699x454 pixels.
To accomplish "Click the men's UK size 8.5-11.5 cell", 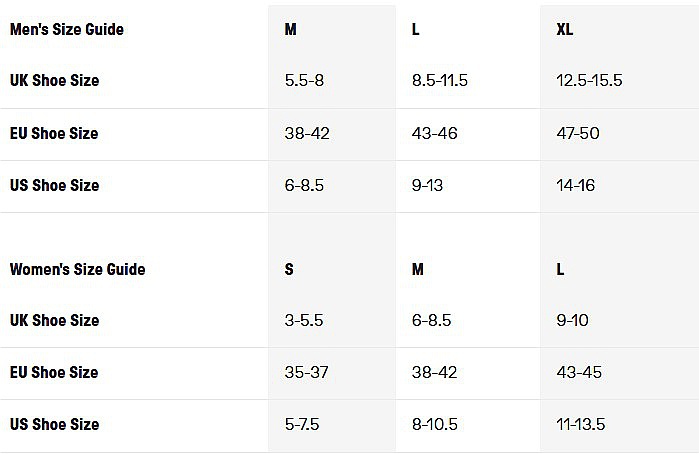I will pos(440,80).
